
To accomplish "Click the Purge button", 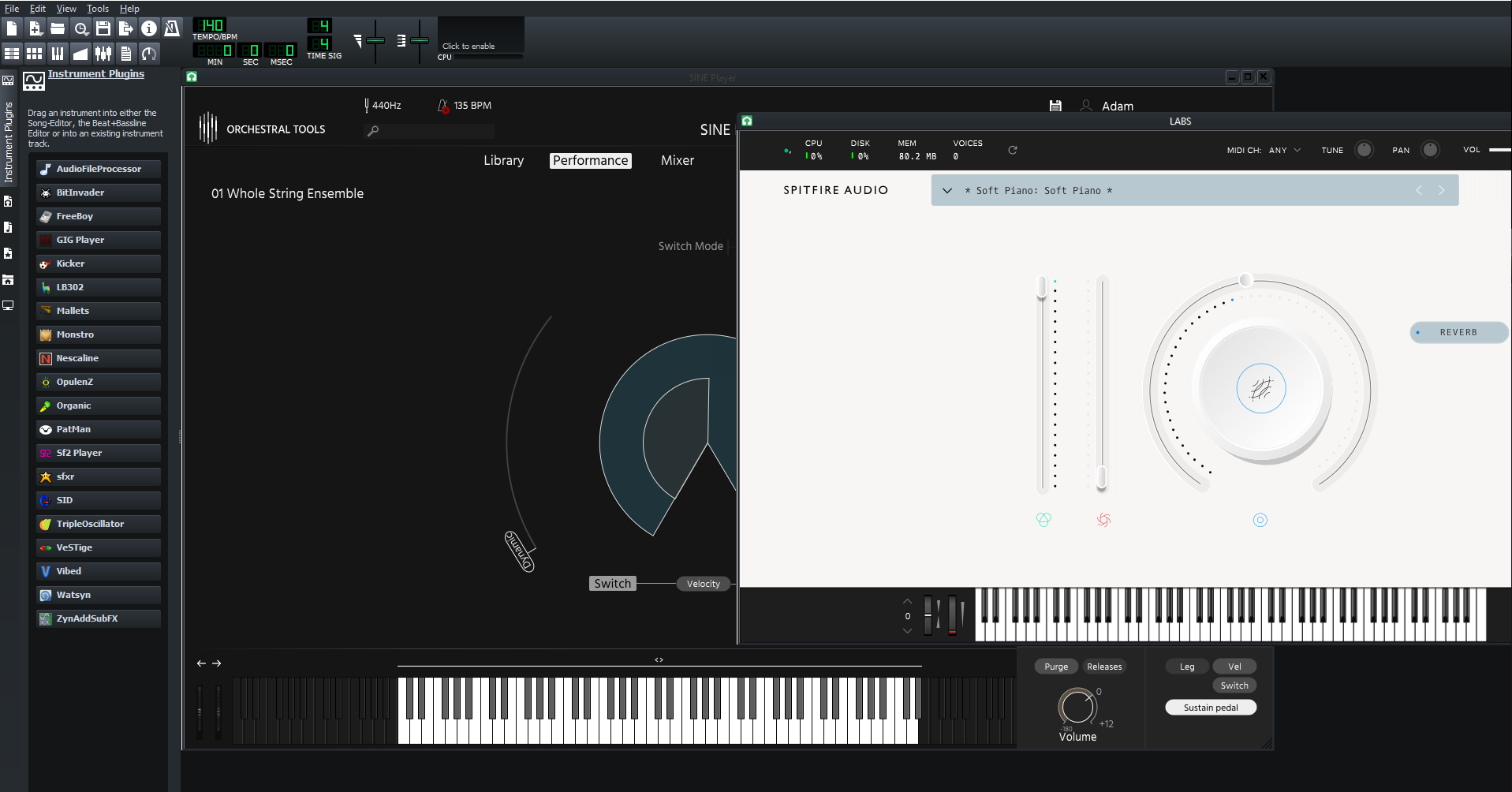I will point(1055,667).
